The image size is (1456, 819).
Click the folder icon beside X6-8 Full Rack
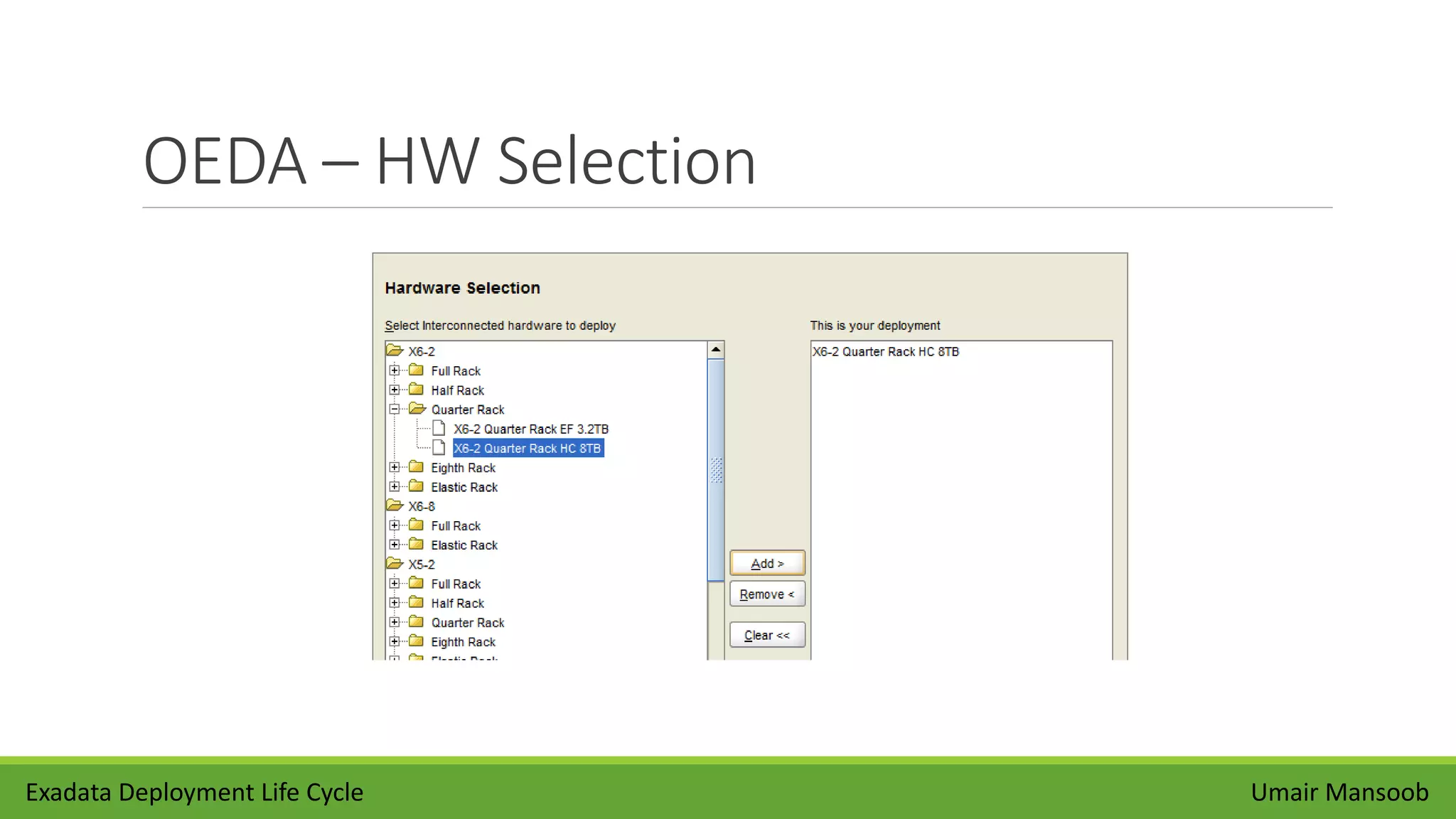pyautogui.click(x=417, y=525)
